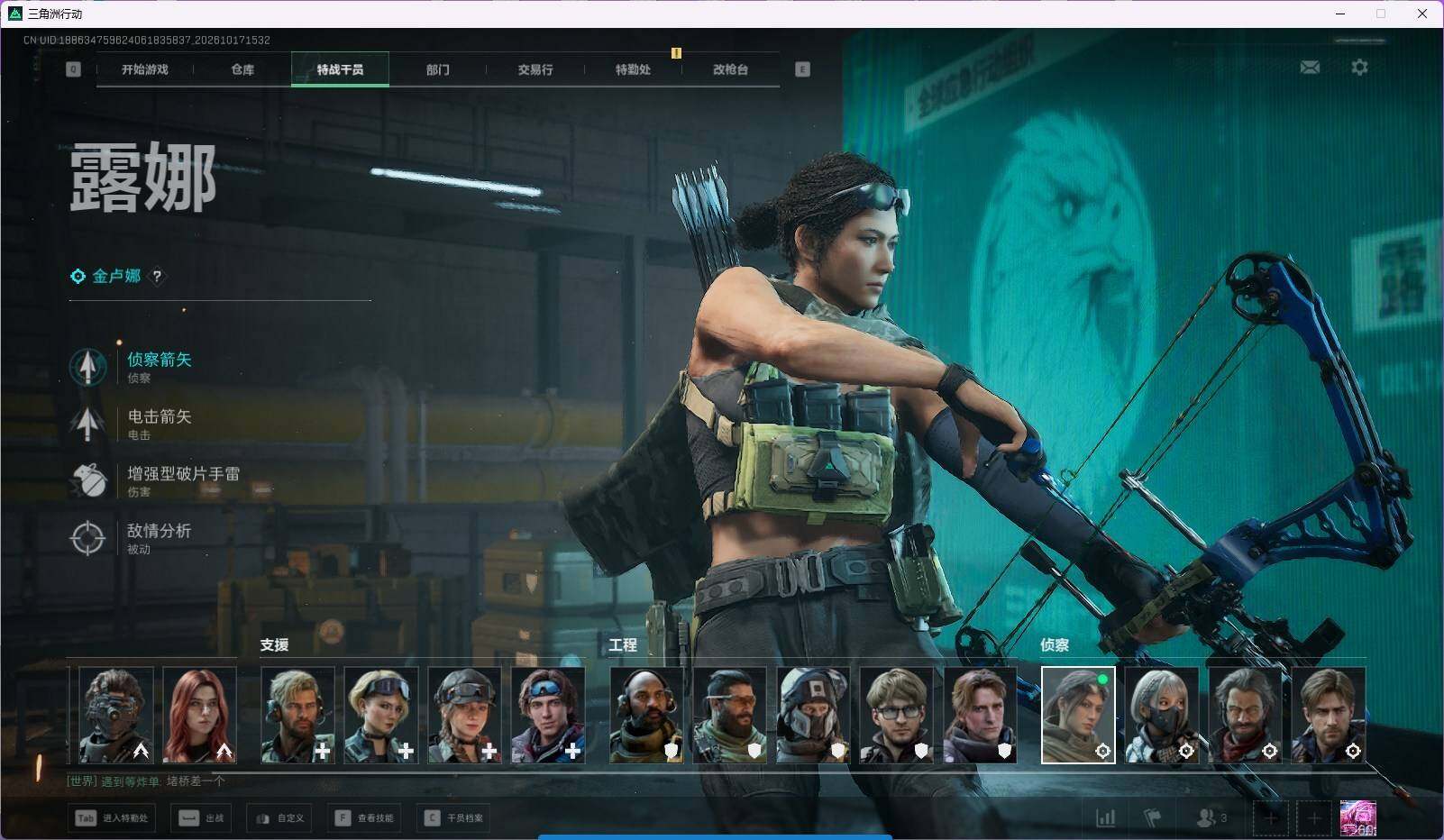Click the 出战 deploy button

(201, 818)
